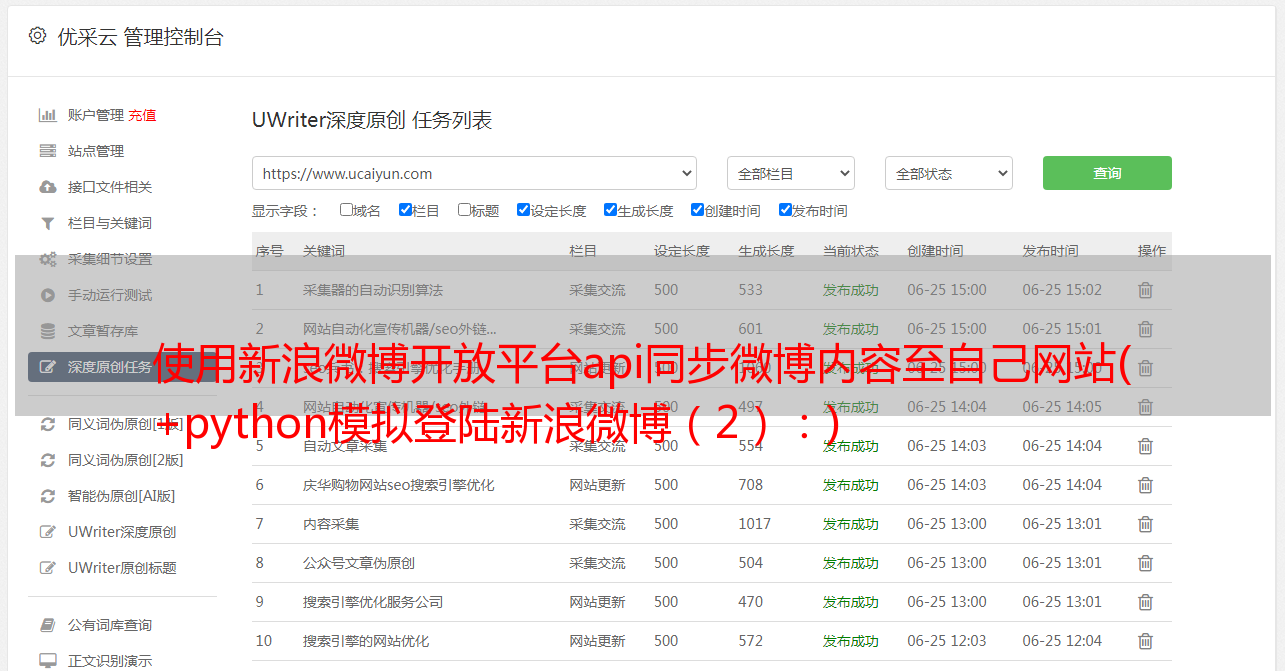Open the https://www.ucaiyun.com site dropdown

click(x=474, y=173)
